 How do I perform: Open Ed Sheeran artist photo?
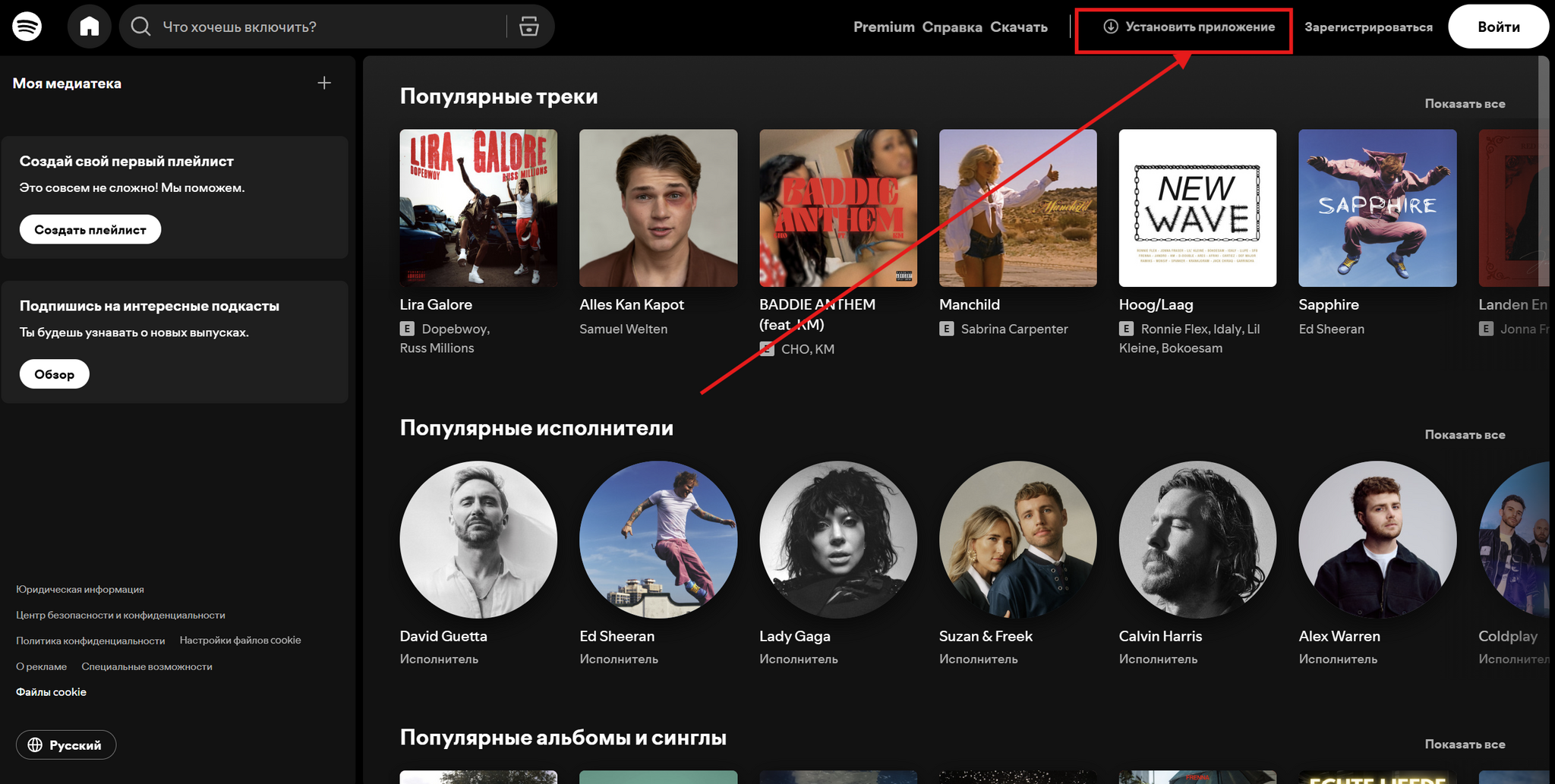click(658, 540)
